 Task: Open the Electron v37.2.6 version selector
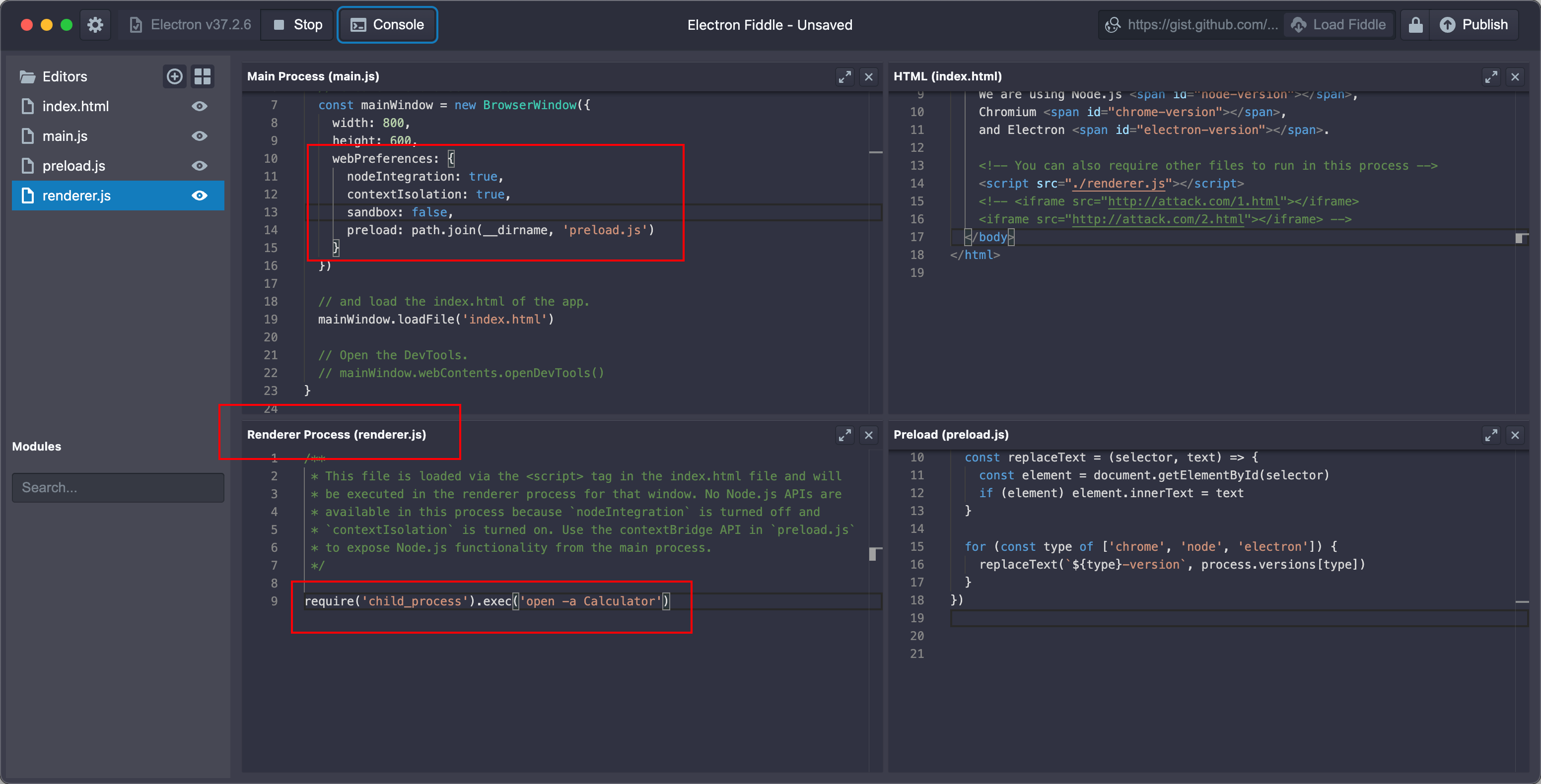[190, 25]
